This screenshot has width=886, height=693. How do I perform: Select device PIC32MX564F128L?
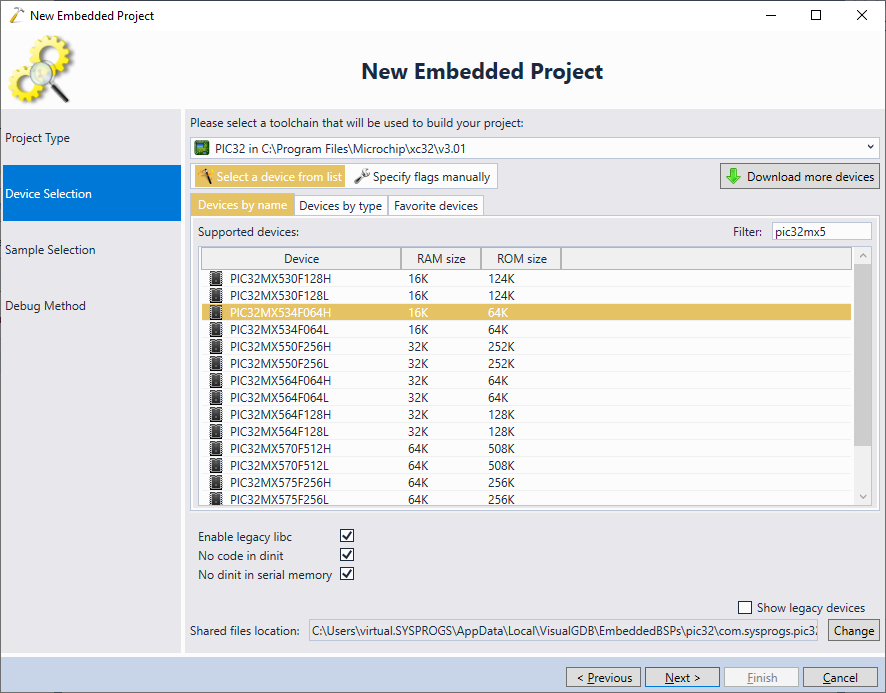[526, 431]
